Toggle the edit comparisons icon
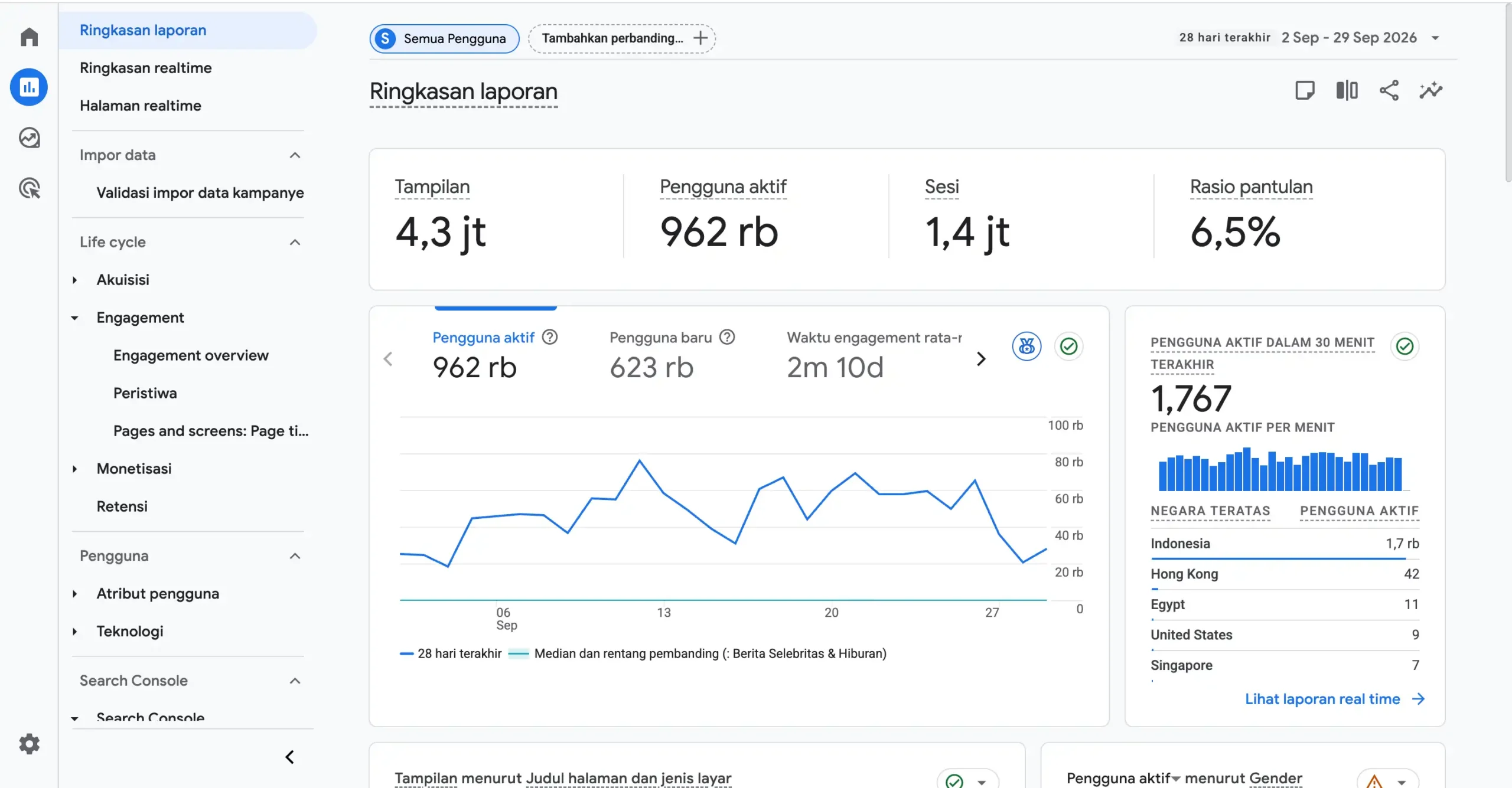1512x788 pixels. [1347, 90]
